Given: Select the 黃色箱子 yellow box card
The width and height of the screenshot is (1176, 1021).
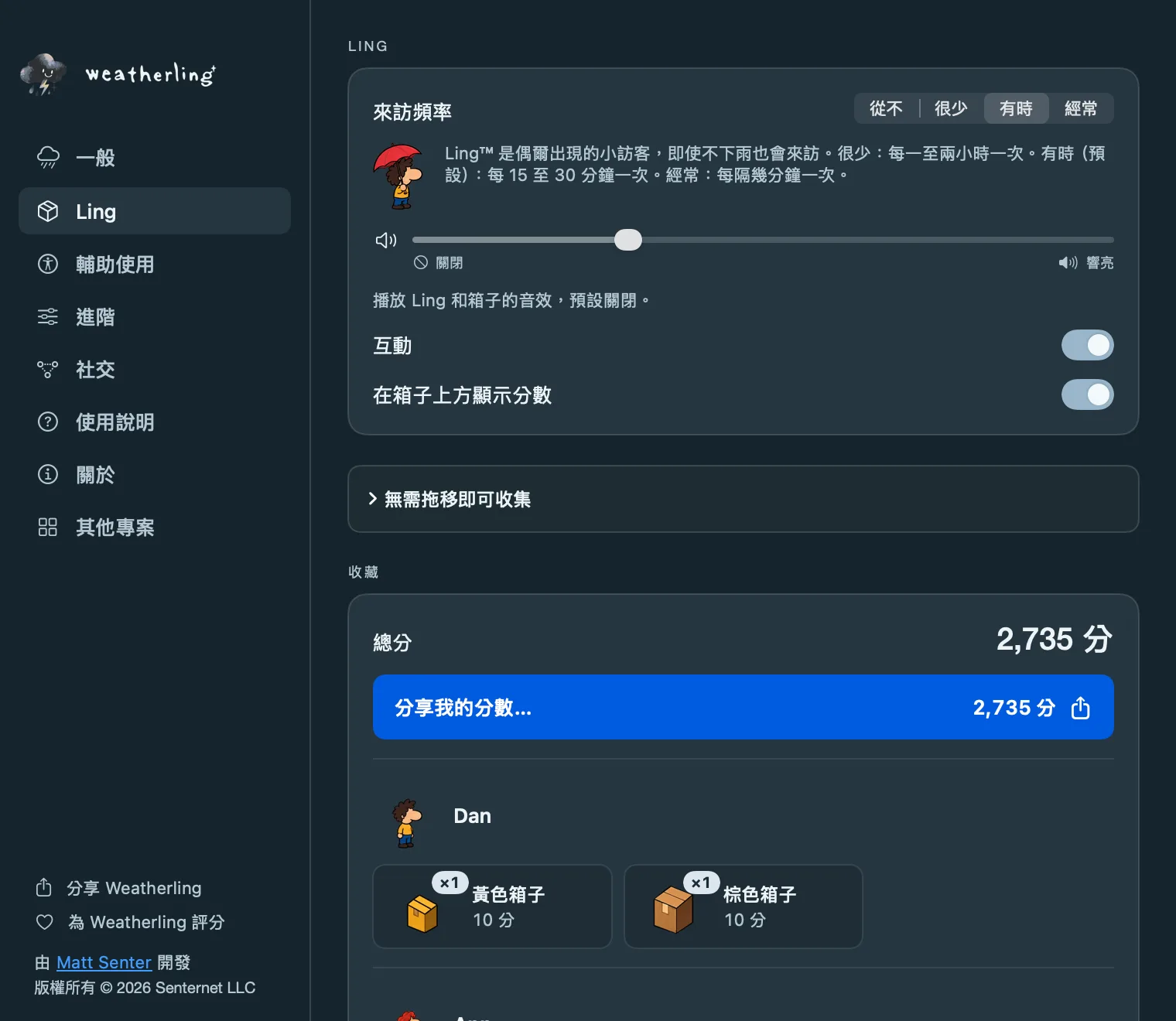Looking at the screenshot, I should click(x=492, y=907).
